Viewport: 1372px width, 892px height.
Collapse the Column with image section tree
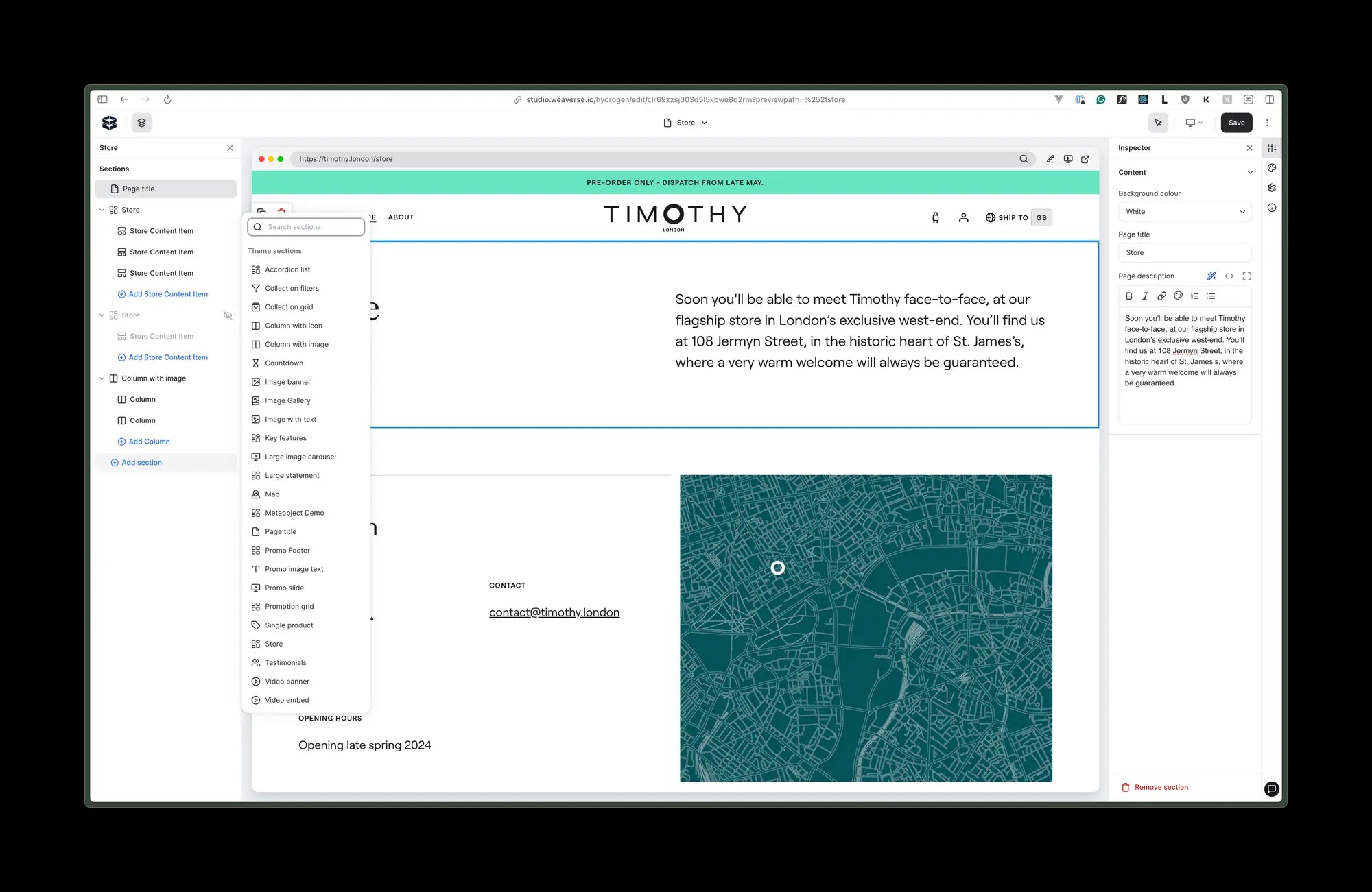(x=102, y=378)
